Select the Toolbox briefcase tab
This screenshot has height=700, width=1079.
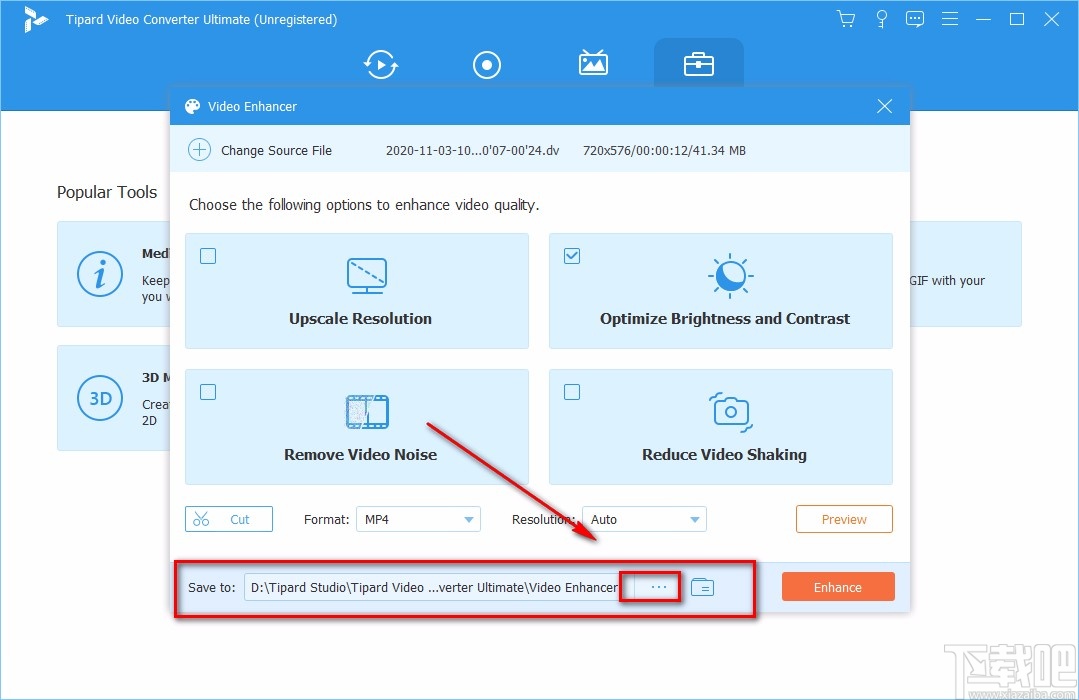point(698,65)
